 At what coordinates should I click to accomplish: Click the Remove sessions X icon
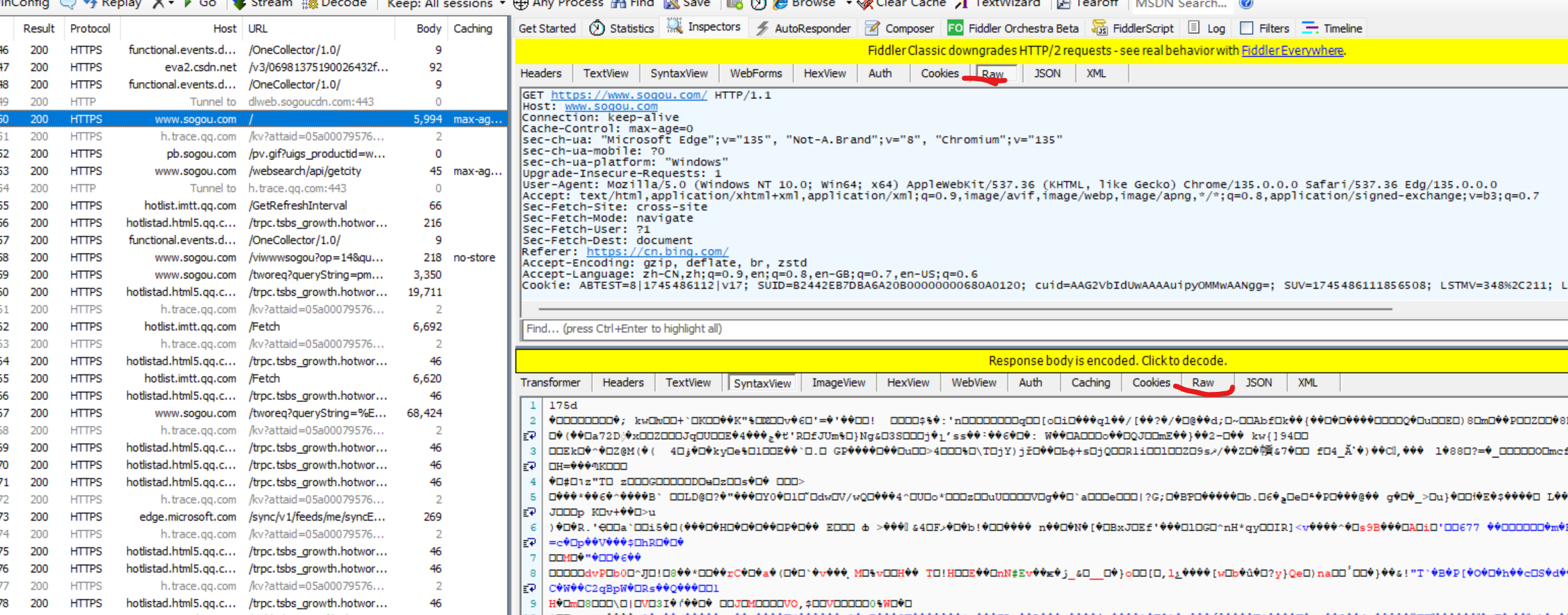(158, 4)
